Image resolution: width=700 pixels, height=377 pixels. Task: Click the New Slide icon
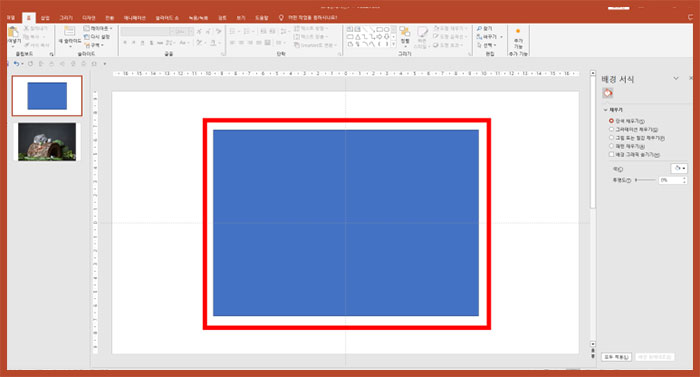69,31
